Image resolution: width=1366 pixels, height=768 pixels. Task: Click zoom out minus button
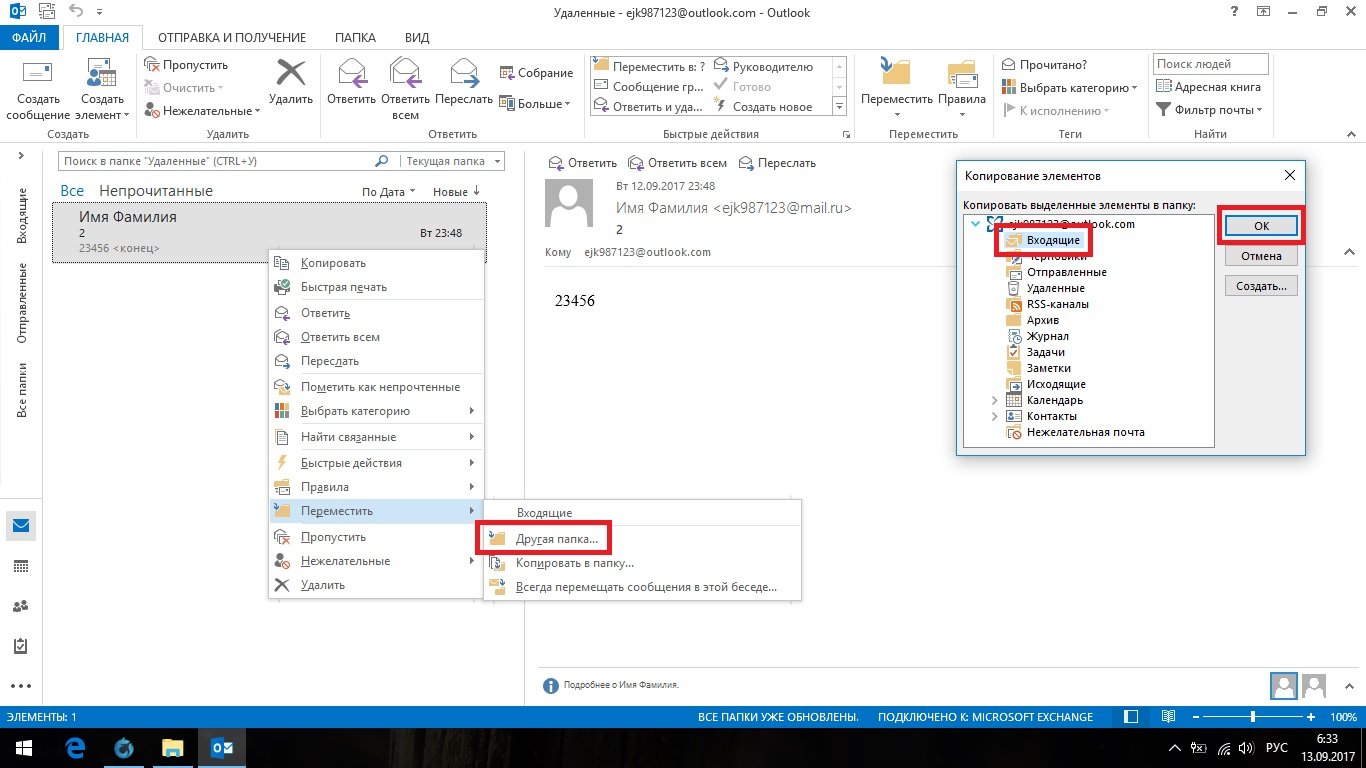pos(1195,717)
